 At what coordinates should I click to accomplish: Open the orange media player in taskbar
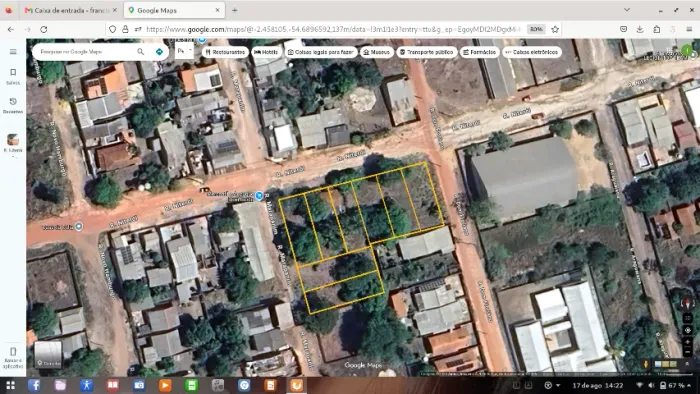(x=165, y=385)
